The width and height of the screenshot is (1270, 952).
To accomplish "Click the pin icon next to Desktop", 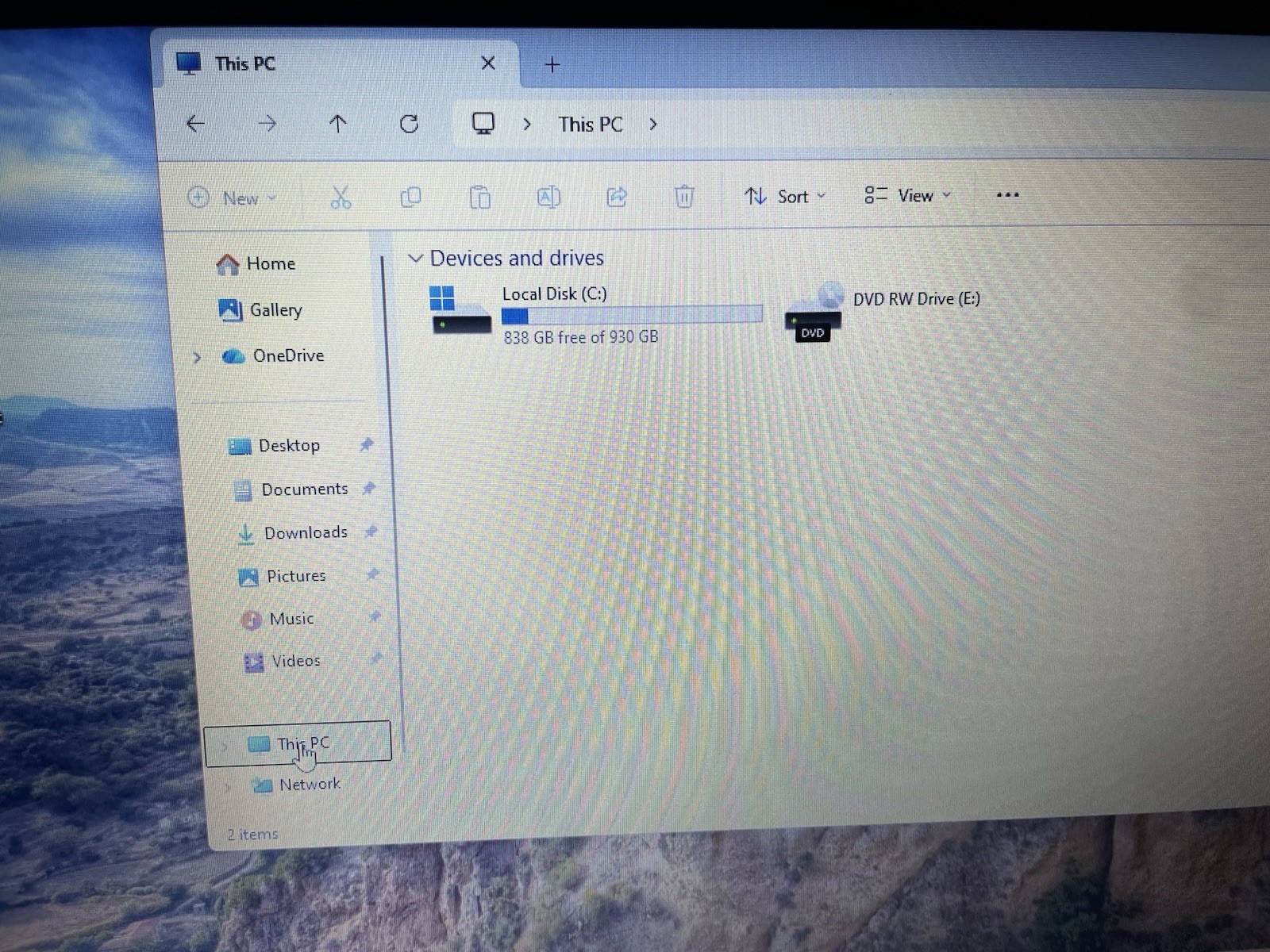I will click(366, 444).
